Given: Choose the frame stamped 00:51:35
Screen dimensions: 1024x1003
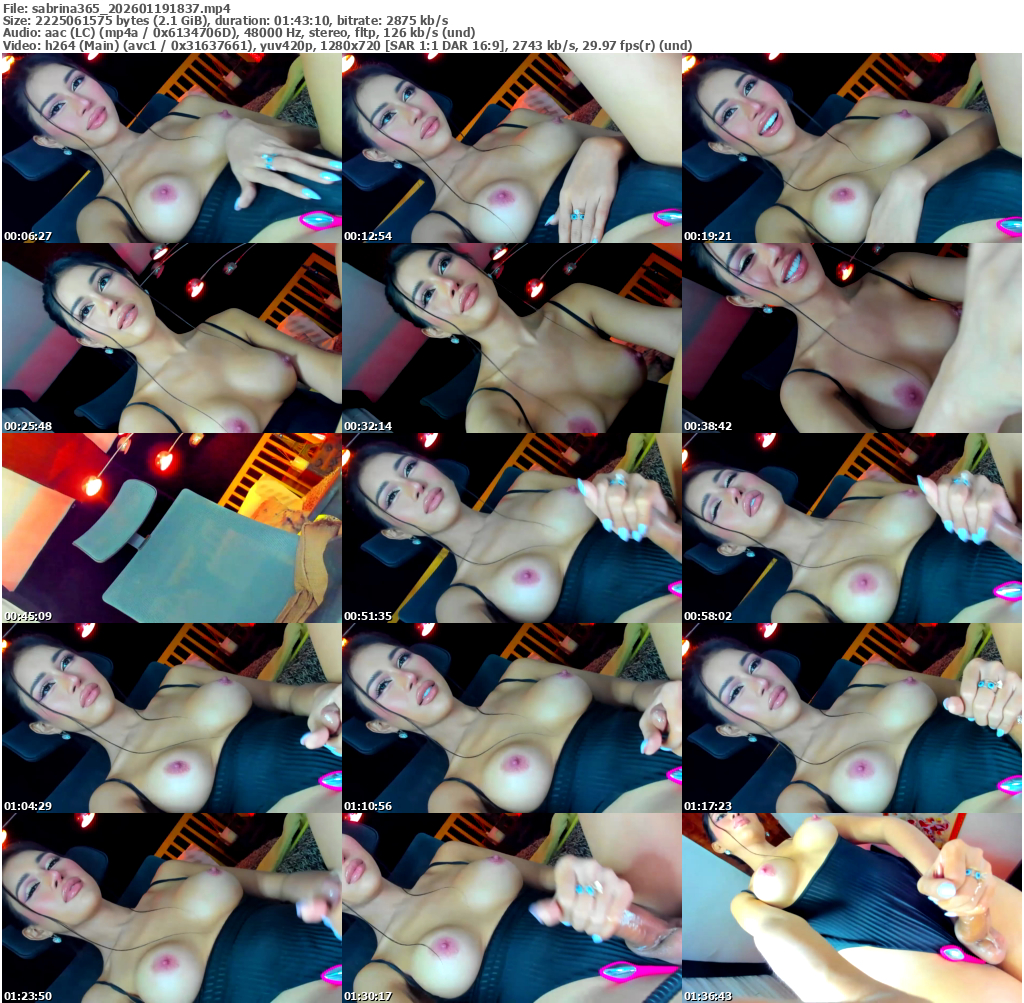Looking at the screenshot, I should [x=511, y=528].
